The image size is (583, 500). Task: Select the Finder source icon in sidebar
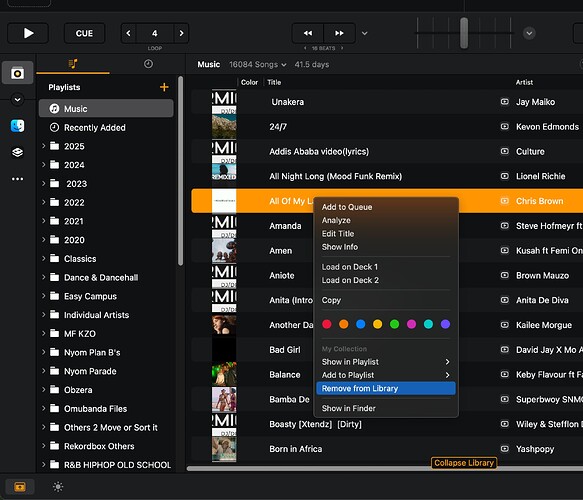tap(17, 126)
